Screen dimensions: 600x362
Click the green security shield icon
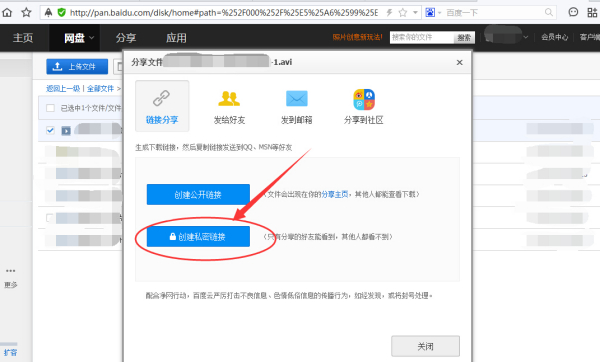click(61, 13)
